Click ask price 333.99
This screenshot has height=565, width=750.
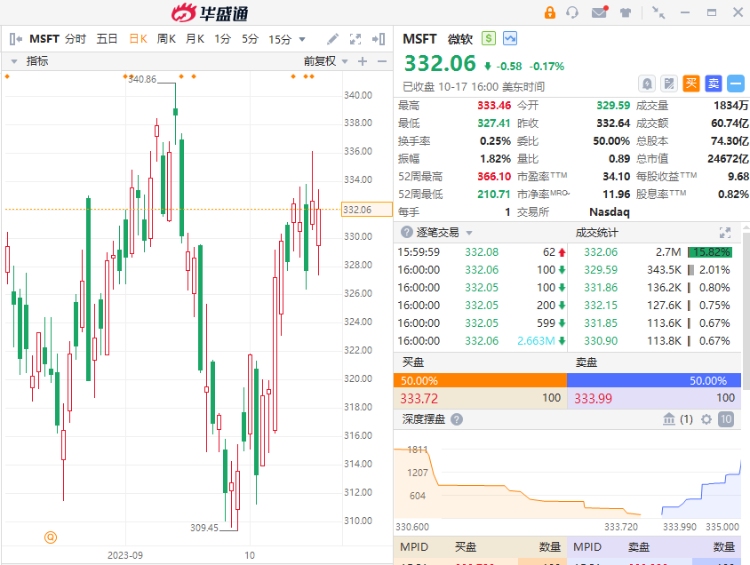coord(593,399)
